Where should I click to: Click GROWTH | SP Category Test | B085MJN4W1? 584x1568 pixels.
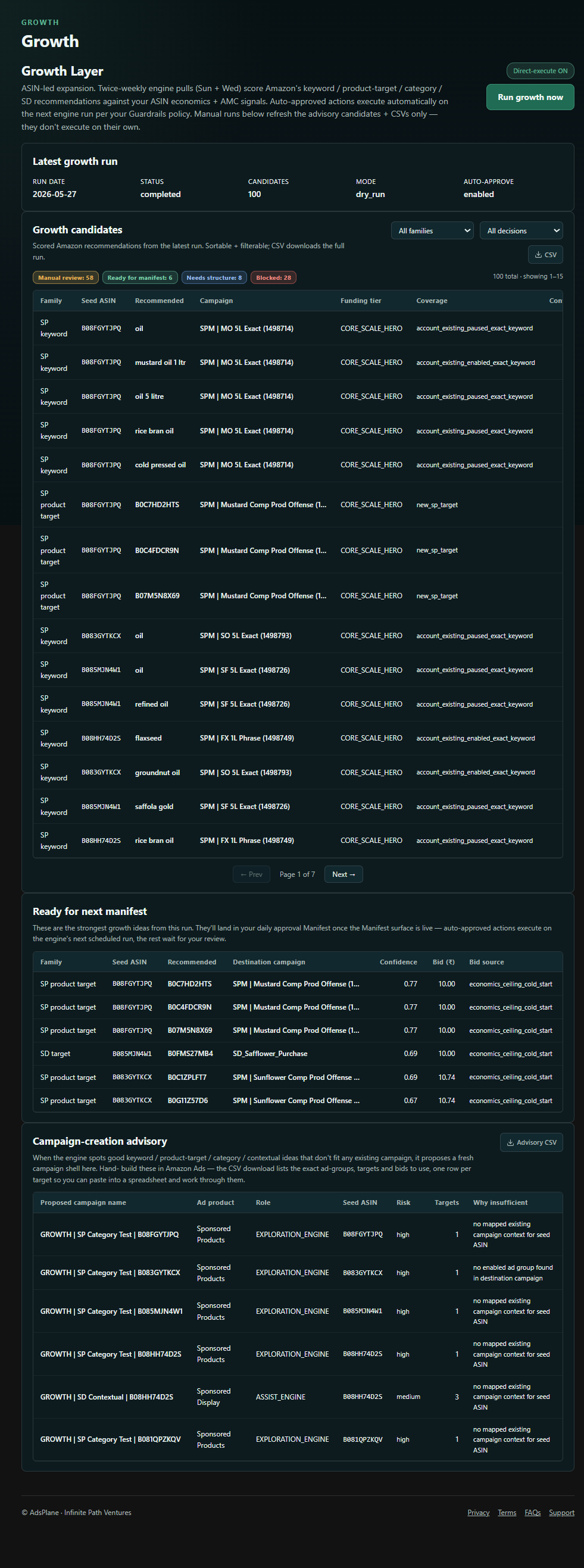pos(111,1311)
